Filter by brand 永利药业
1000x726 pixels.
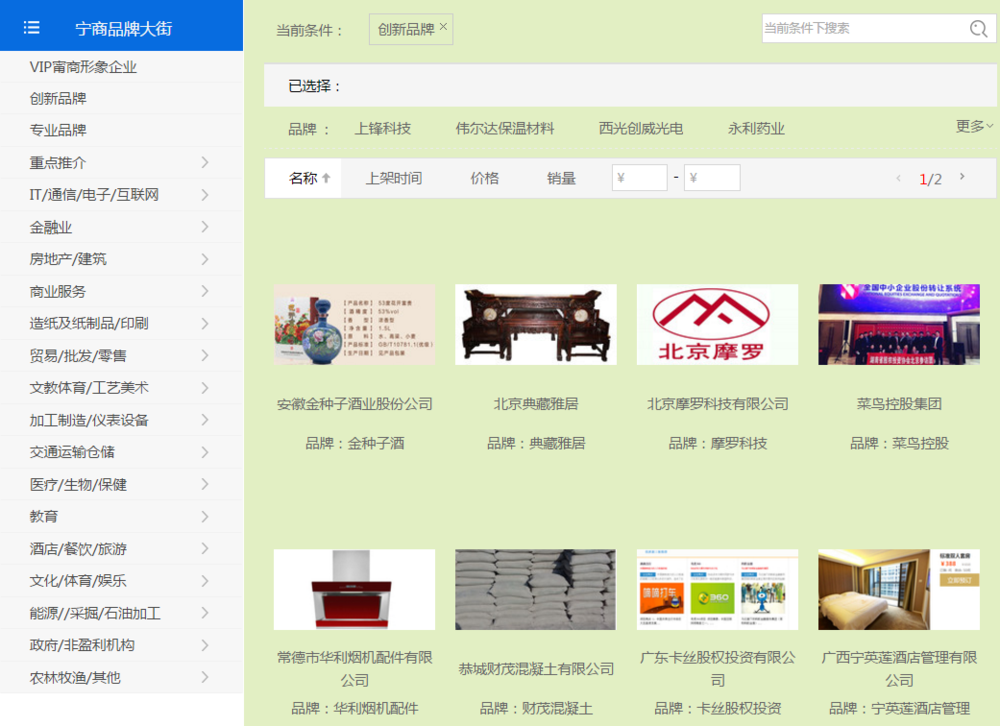(x=756, y=128)
